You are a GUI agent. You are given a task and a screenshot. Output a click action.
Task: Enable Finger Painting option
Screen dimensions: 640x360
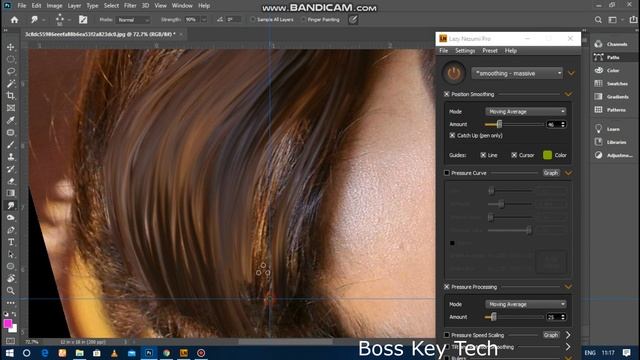[303, 20]
